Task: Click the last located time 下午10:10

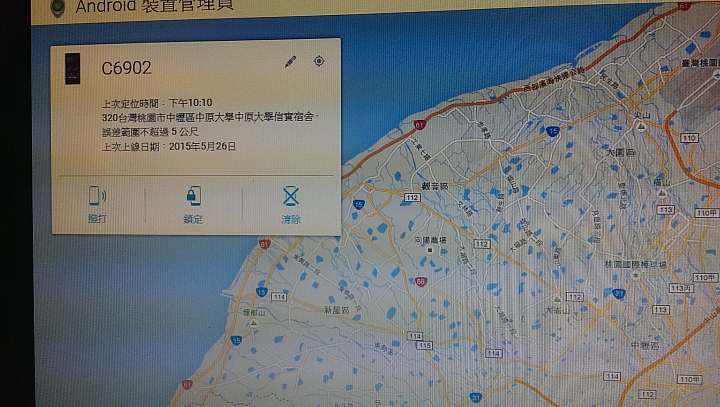Action: [x=190, y=103]
